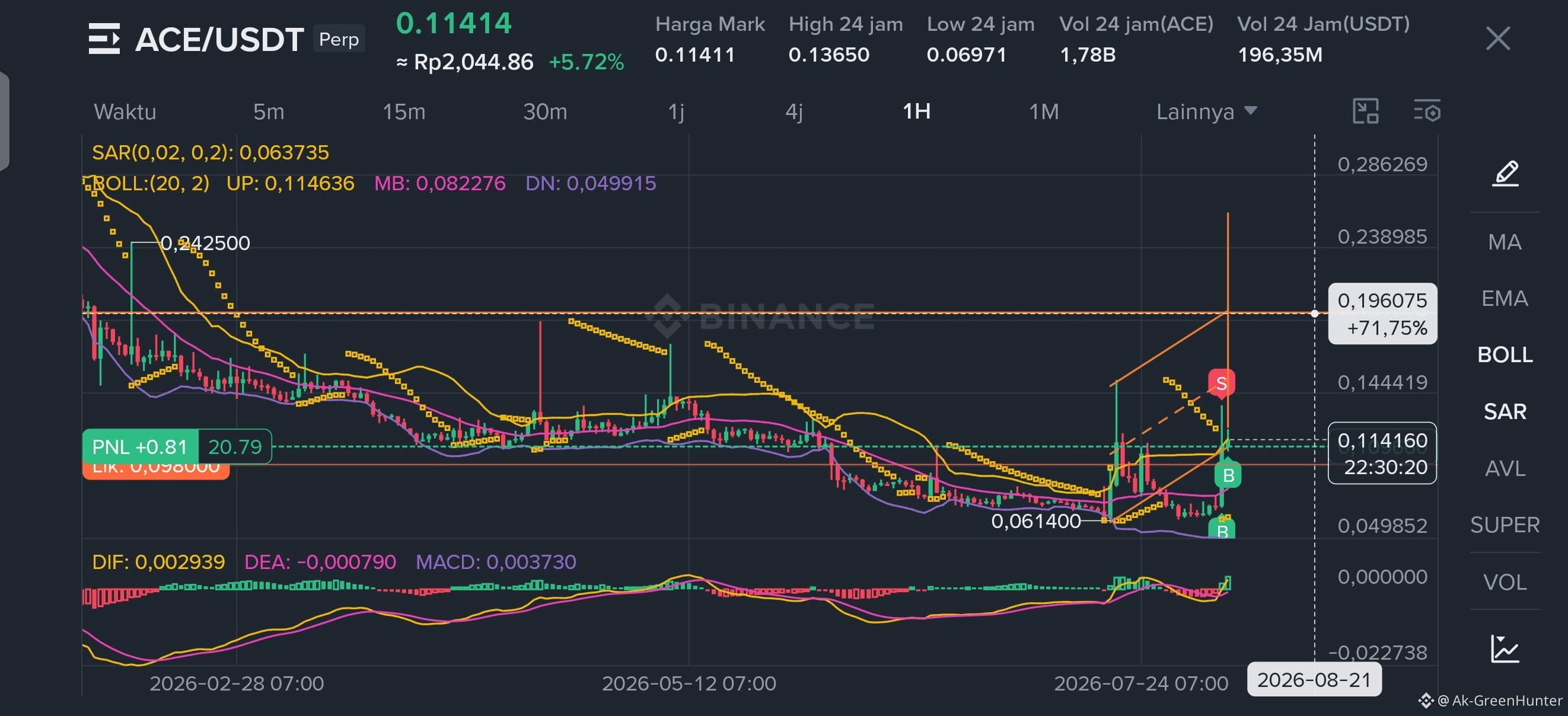Click the +5.72% change value
The image size is (1568, 716).
586,62
